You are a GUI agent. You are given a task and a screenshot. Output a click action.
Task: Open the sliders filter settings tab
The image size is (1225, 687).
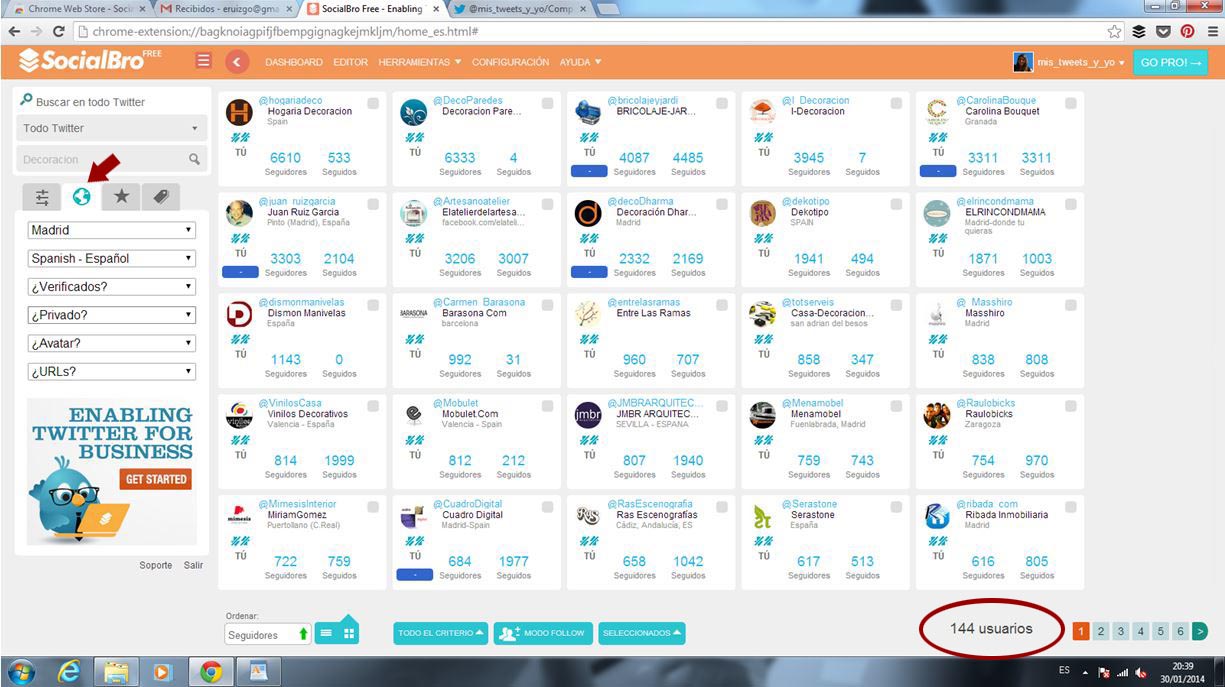click(42, 197)
